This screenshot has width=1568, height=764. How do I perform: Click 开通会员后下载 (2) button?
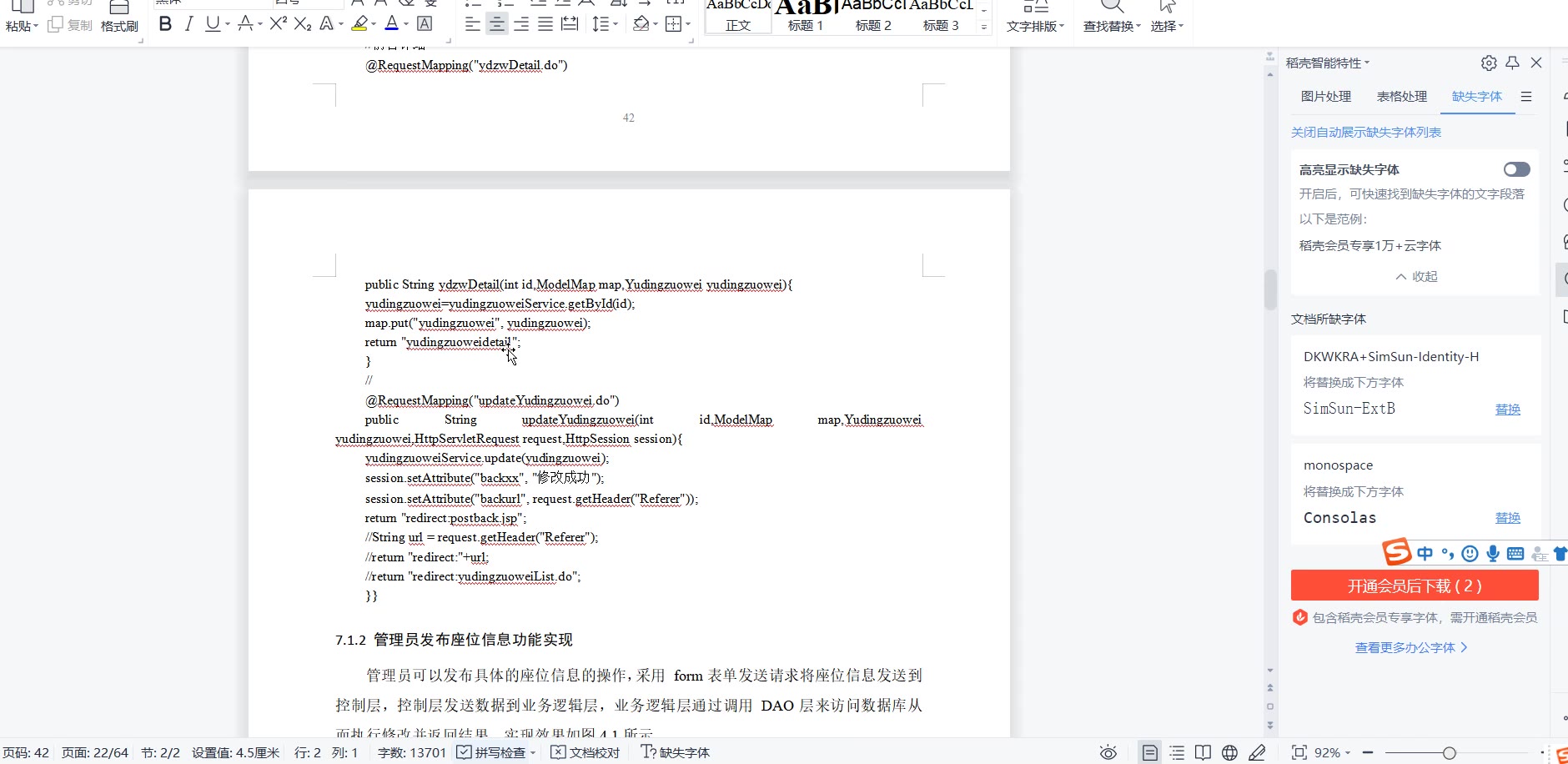[1415, 586]
